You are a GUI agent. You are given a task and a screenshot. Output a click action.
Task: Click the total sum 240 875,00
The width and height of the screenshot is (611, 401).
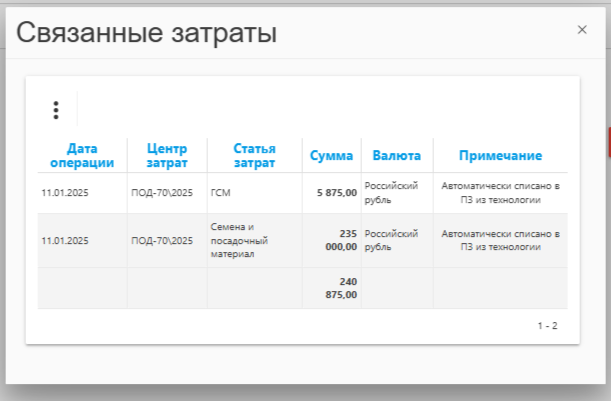[x=340, y=288]
